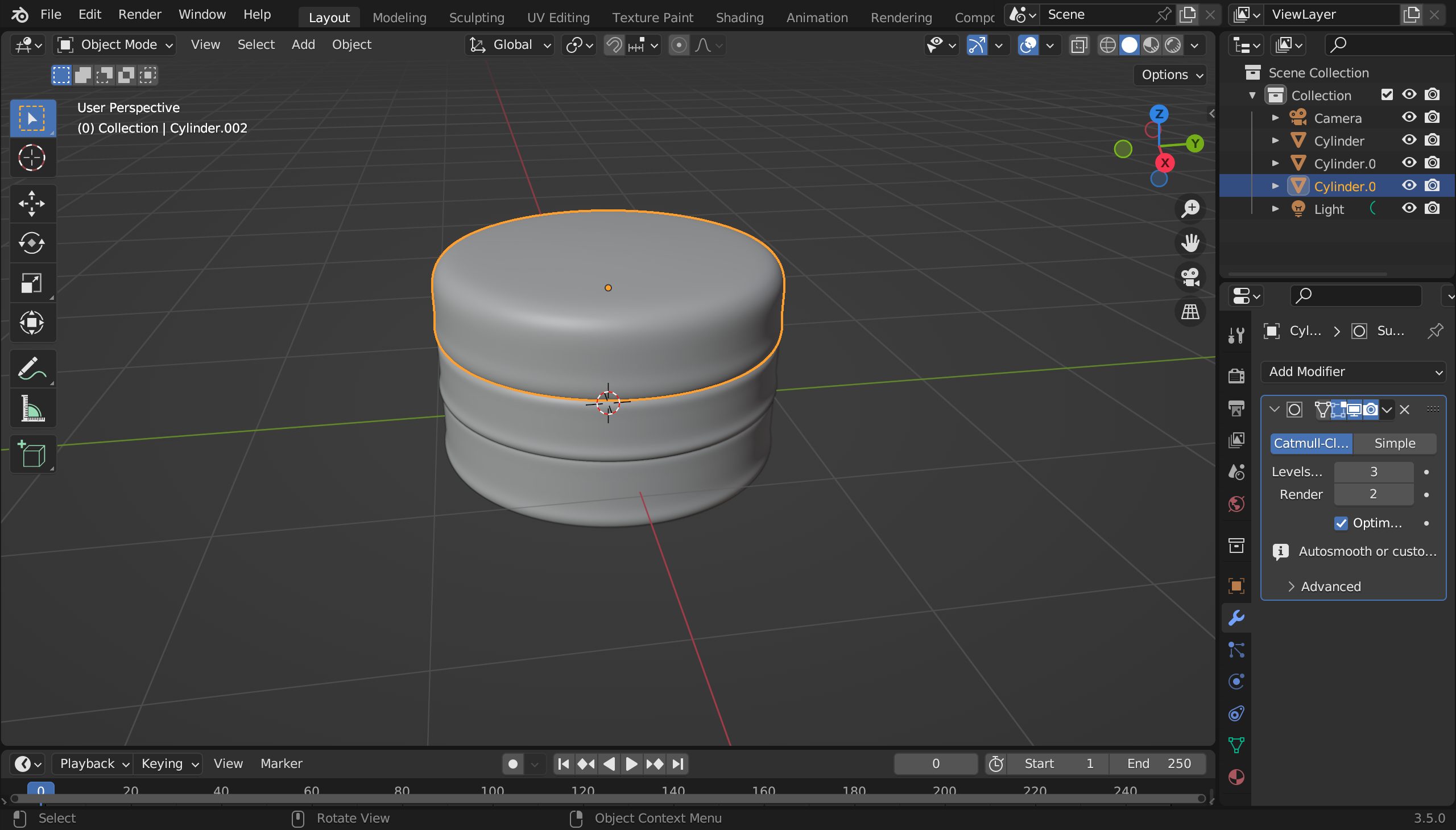Activate the Rotate tool
This screenshot has height=830, width=1456.
tap(32, 243)
